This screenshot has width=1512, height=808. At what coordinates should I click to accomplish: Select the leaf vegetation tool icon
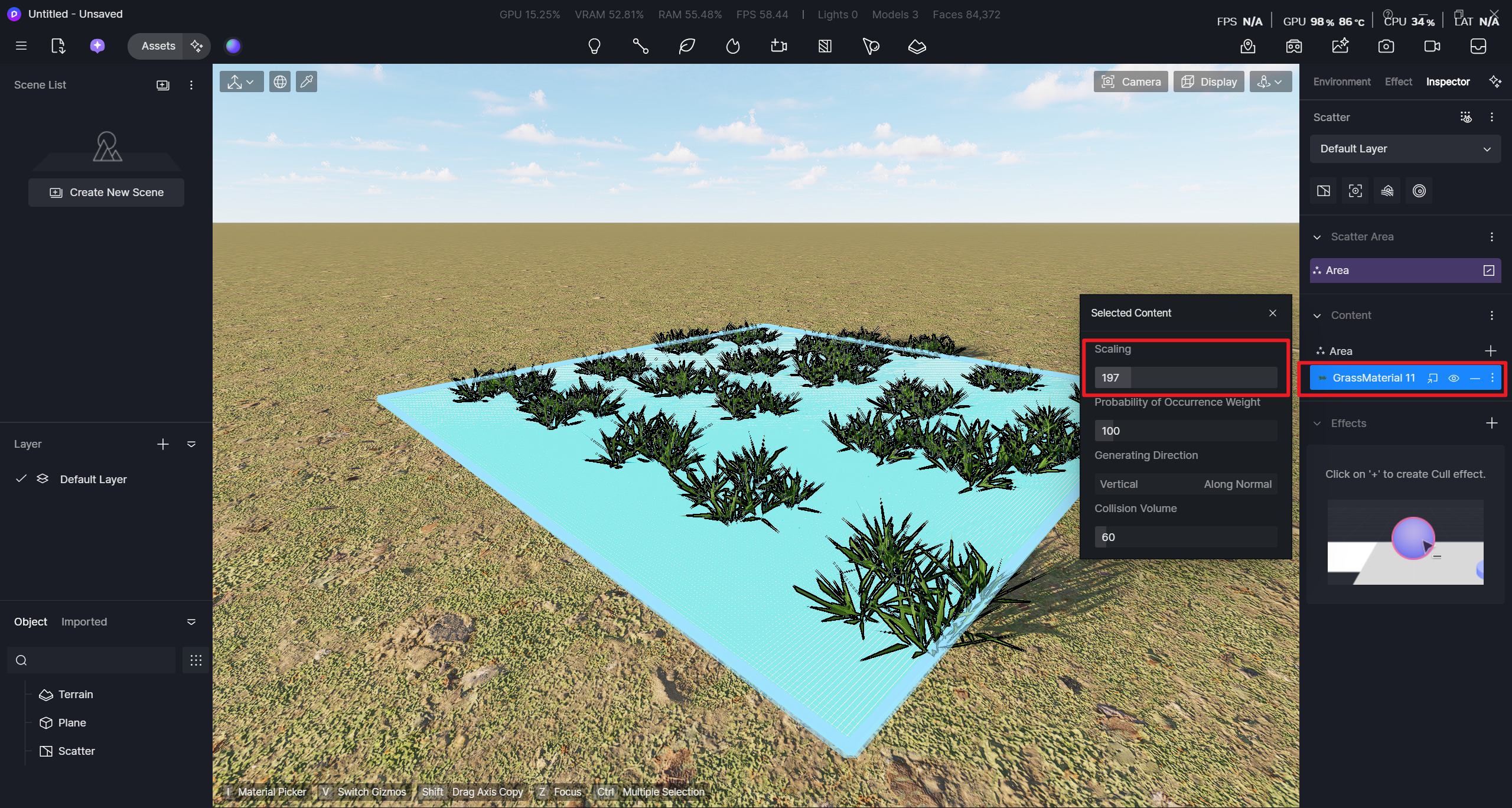[x=687, y=46]
